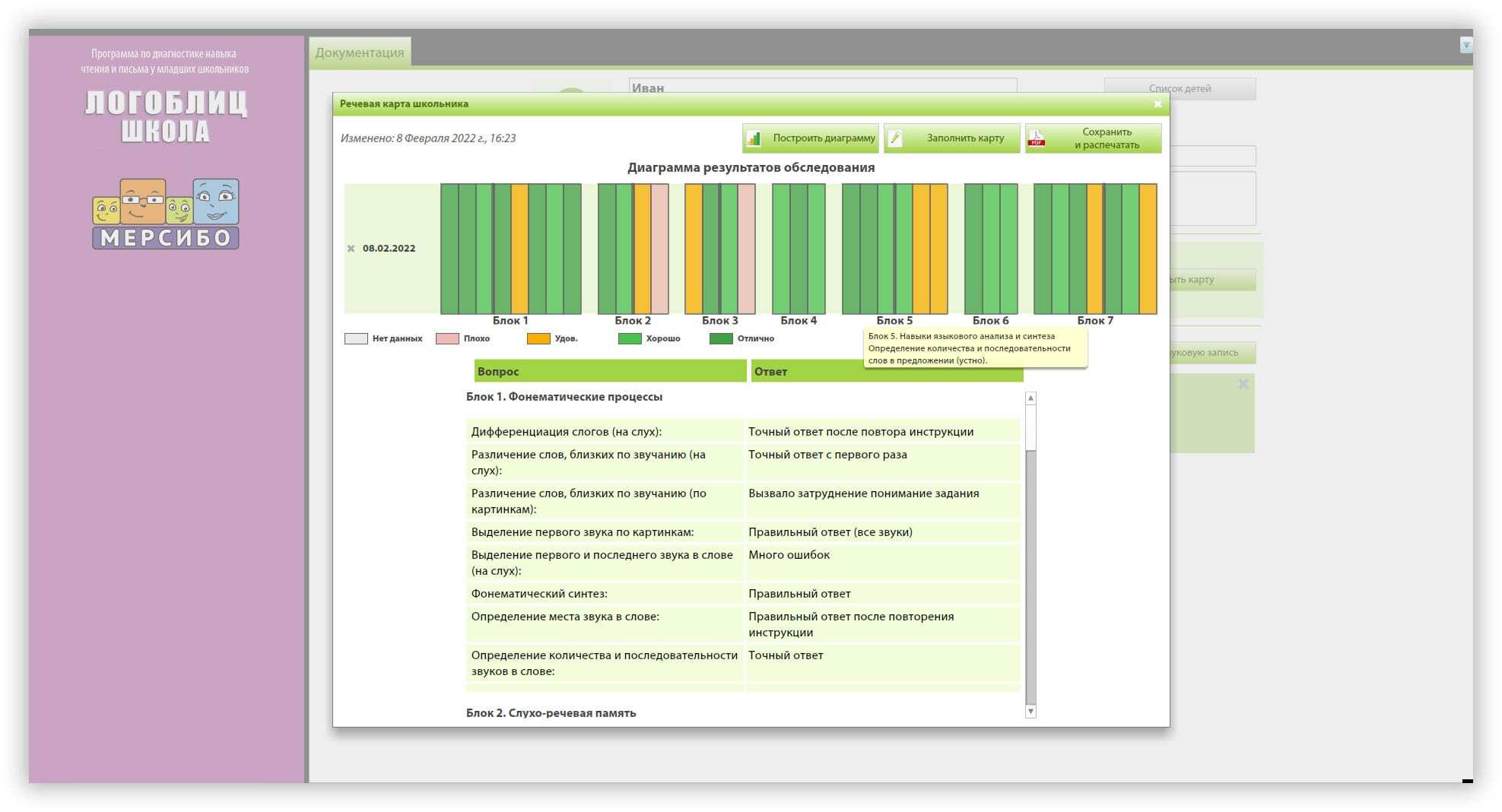Image resolution: width=1502 pixels, height=812 pixels.
Task: Switch to the Документация tab
Action: click(x=360, y=52)
